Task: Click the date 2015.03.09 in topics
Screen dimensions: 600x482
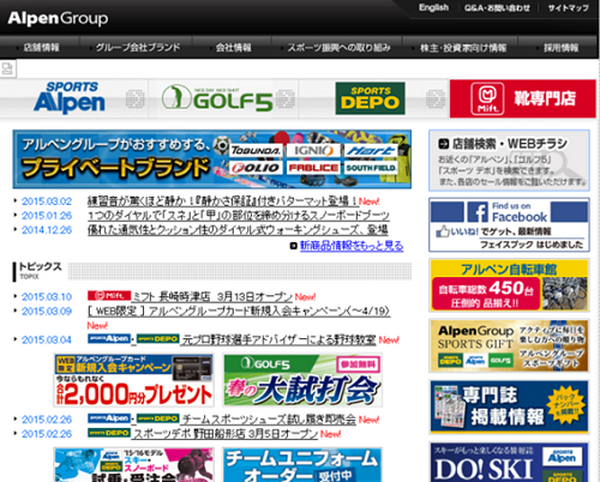Action: pos(47,311)
